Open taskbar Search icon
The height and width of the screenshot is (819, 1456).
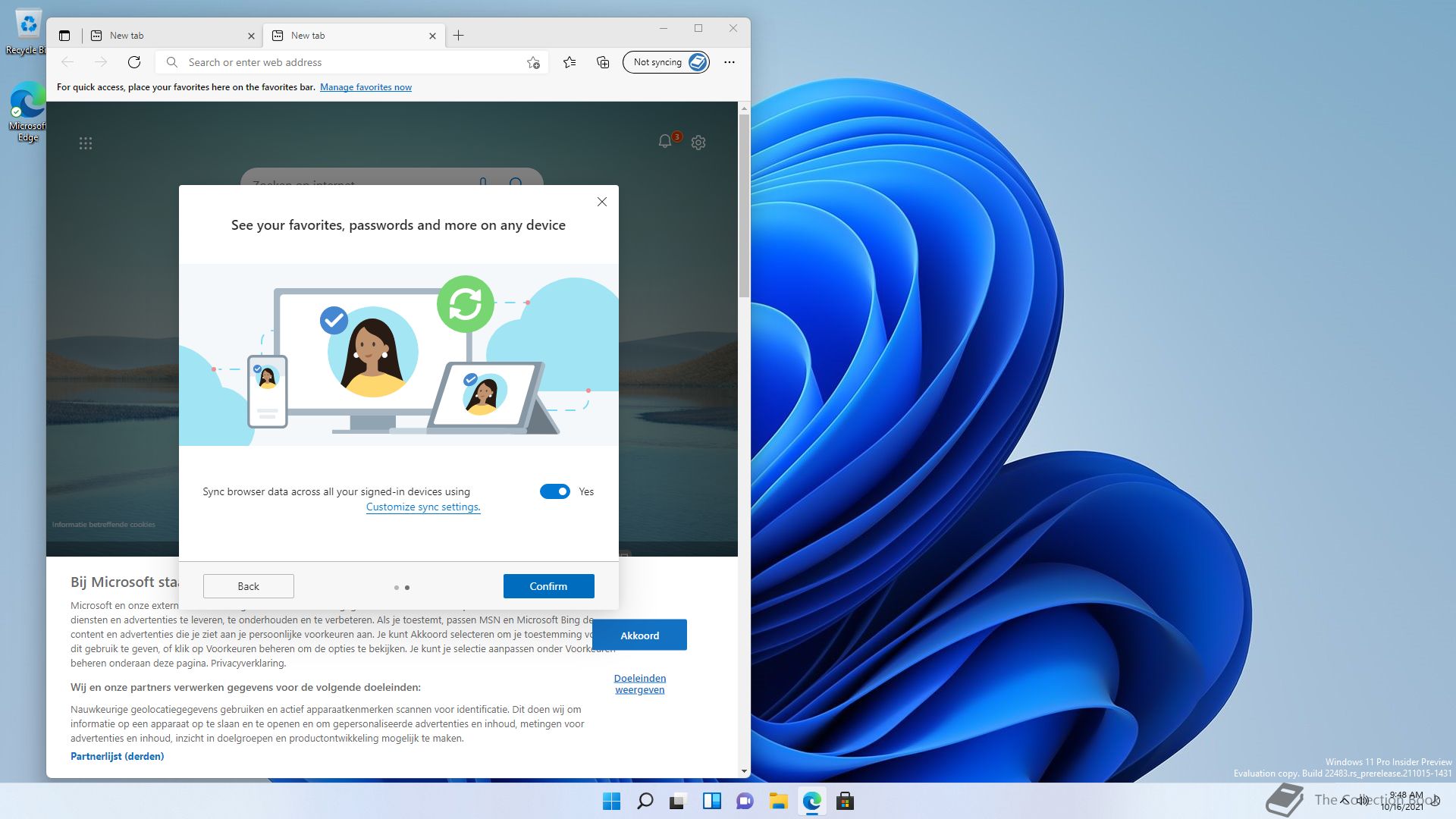(x=645, y=801)
